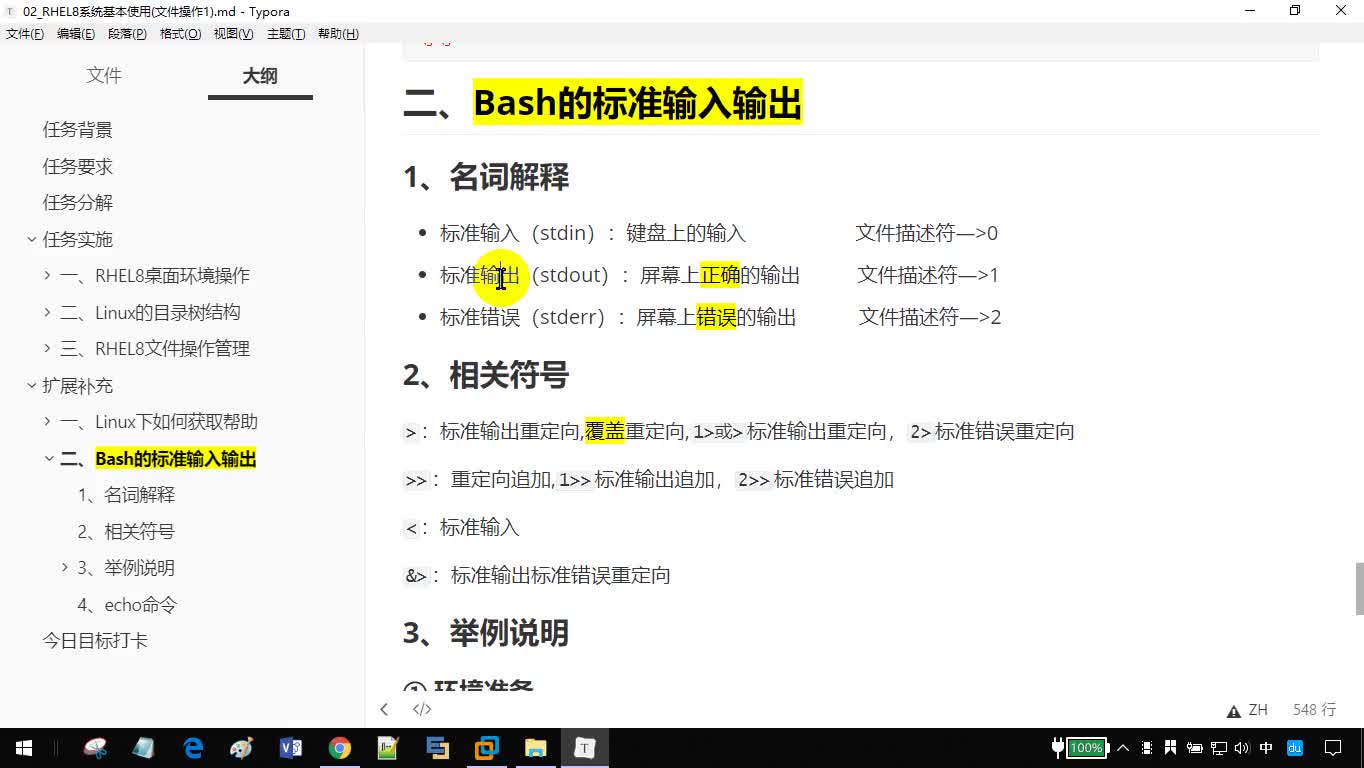Viewport: 1364px width, 768px height.
Task: Open VMware Workstation taskbar icon
Action: 487,748
